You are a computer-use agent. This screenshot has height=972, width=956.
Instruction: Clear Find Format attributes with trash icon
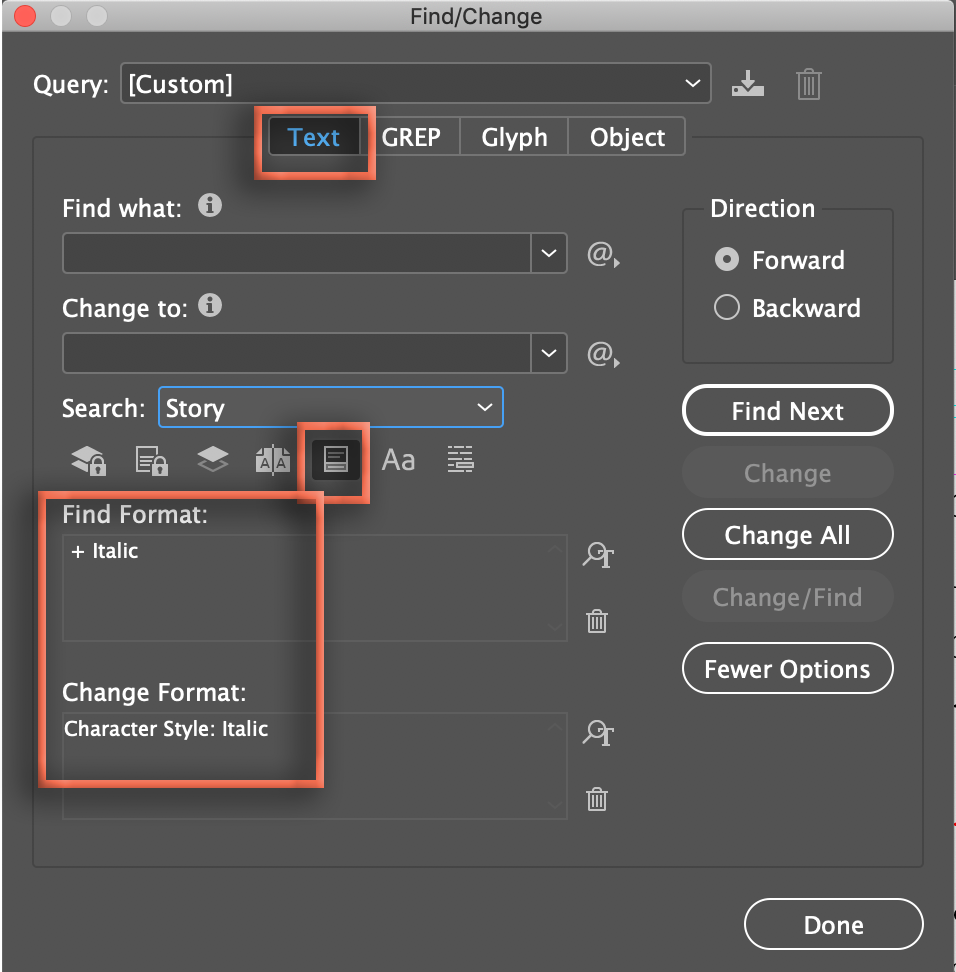pyautogui.click(x=597, y=621)
